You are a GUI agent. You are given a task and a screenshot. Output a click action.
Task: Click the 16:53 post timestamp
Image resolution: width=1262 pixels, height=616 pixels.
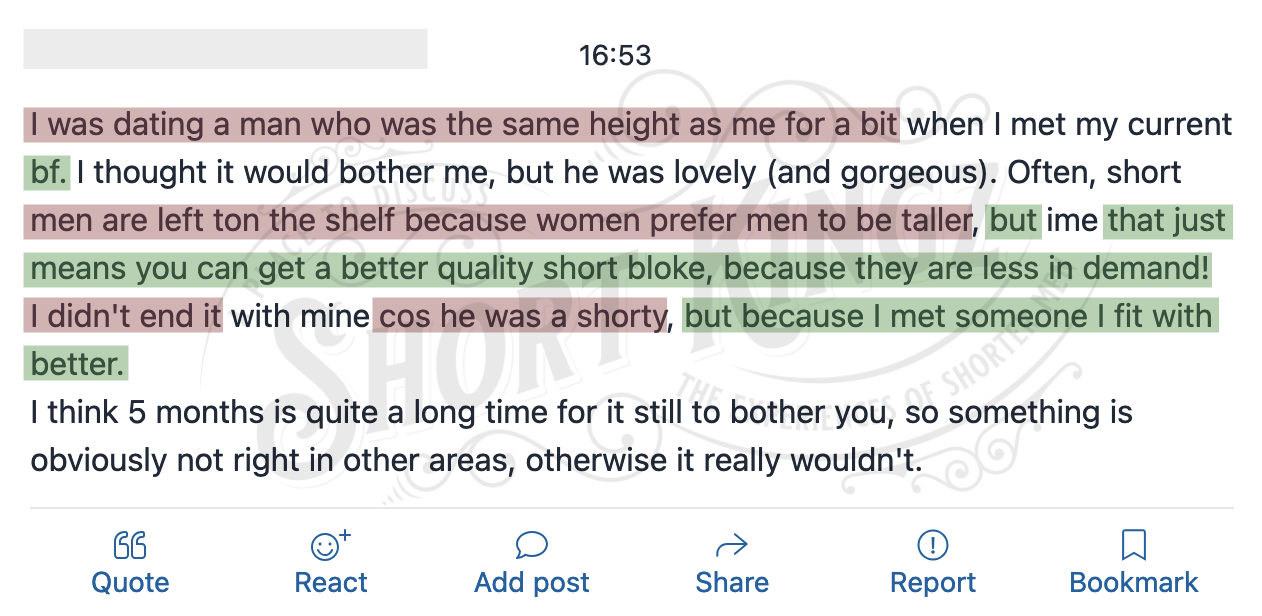tap(615, 55)
